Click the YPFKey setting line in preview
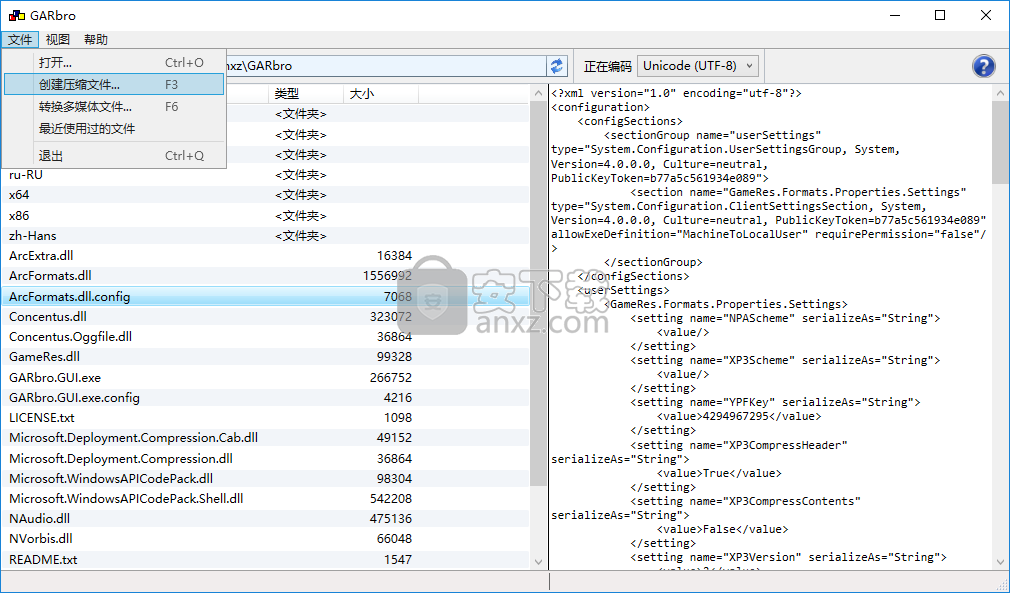 pyautogui.click(x=776, y=402)
